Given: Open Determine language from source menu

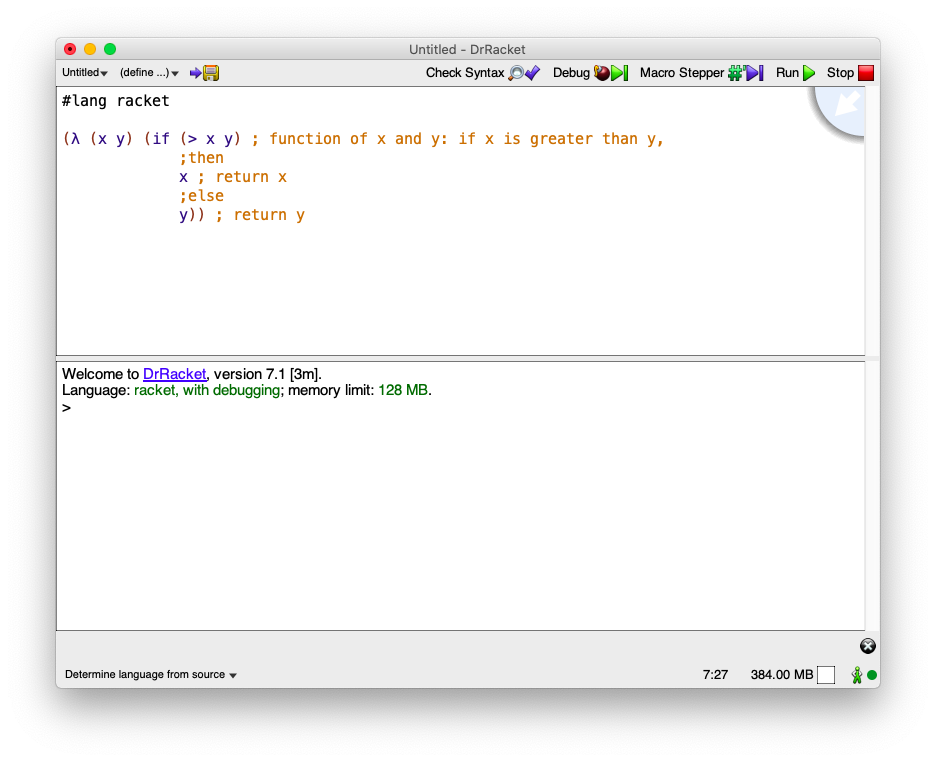Looking at the screenshot, I should pyautogui.click(x=151, y=675).
